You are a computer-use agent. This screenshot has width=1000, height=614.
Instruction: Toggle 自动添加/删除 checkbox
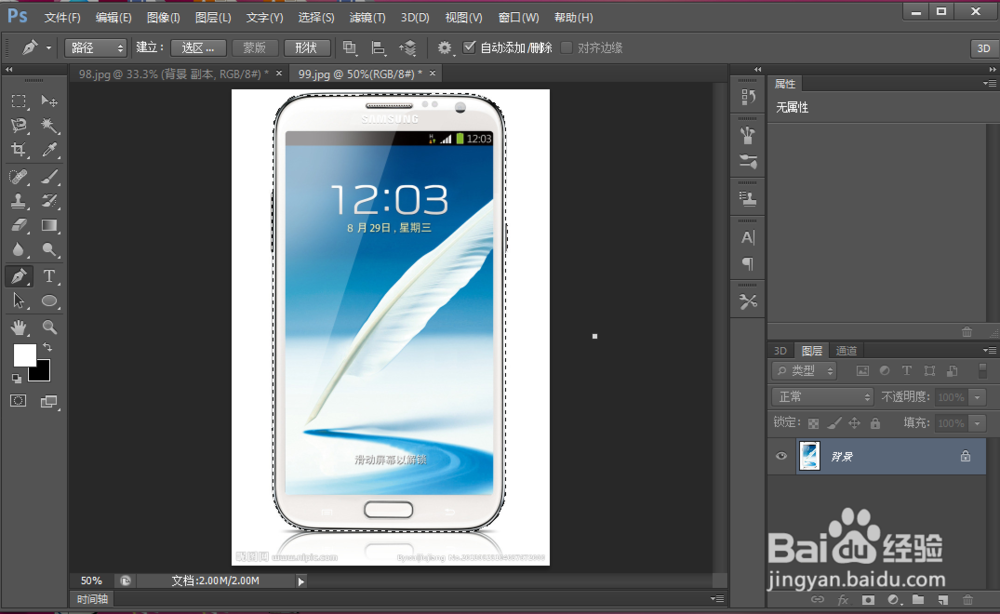coord(469,47)
